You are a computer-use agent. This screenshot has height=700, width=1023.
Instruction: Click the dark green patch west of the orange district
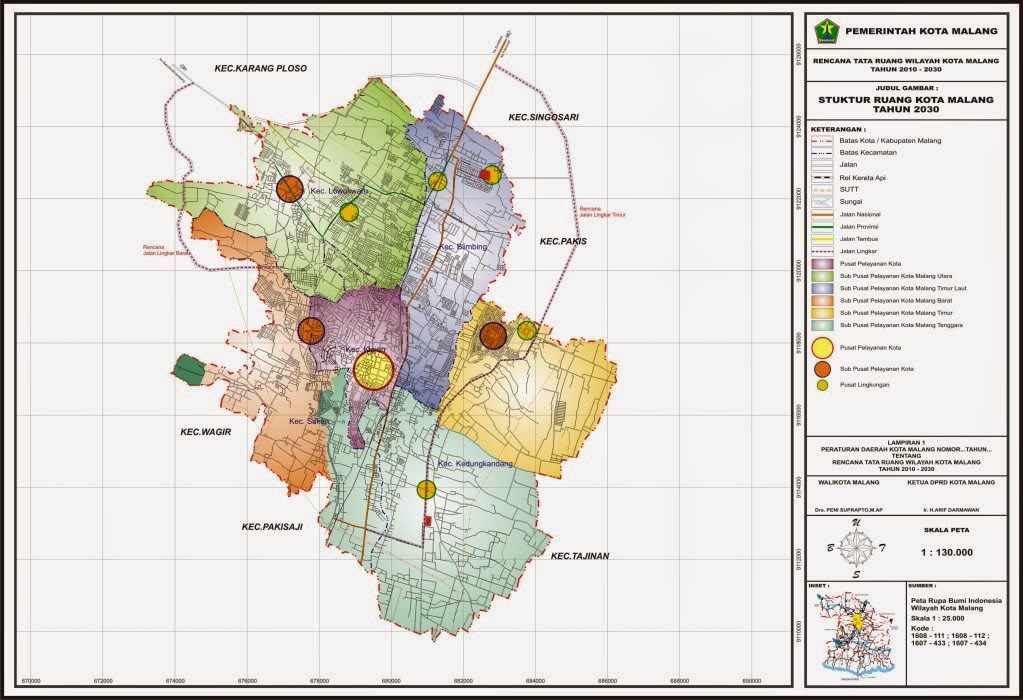(x=189, y=370)
